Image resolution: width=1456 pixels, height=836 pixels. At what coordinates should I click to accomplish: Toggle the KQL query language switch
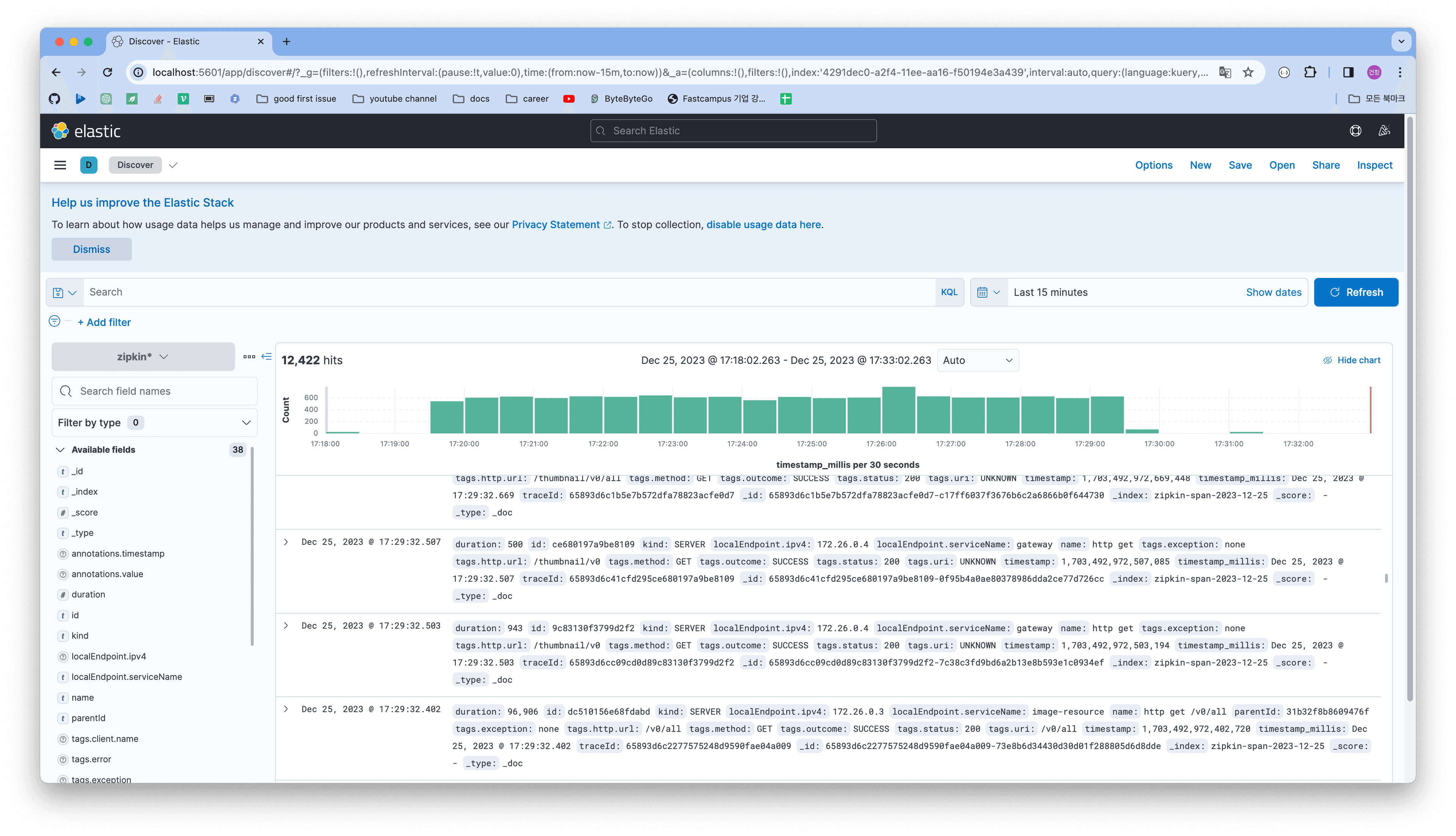click(948, 292)
